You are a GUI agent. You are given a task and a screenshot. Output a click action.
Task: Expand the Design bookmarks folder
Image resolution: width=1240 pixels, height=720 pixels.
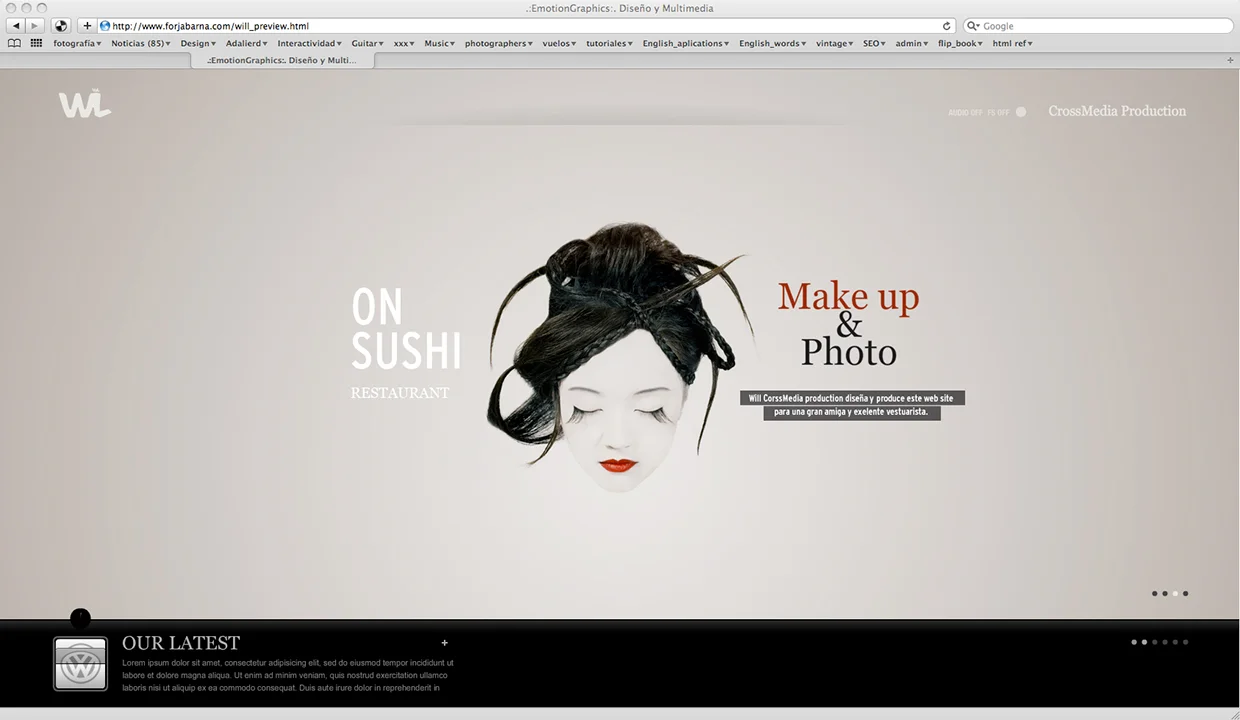click(x=198, y=43)
